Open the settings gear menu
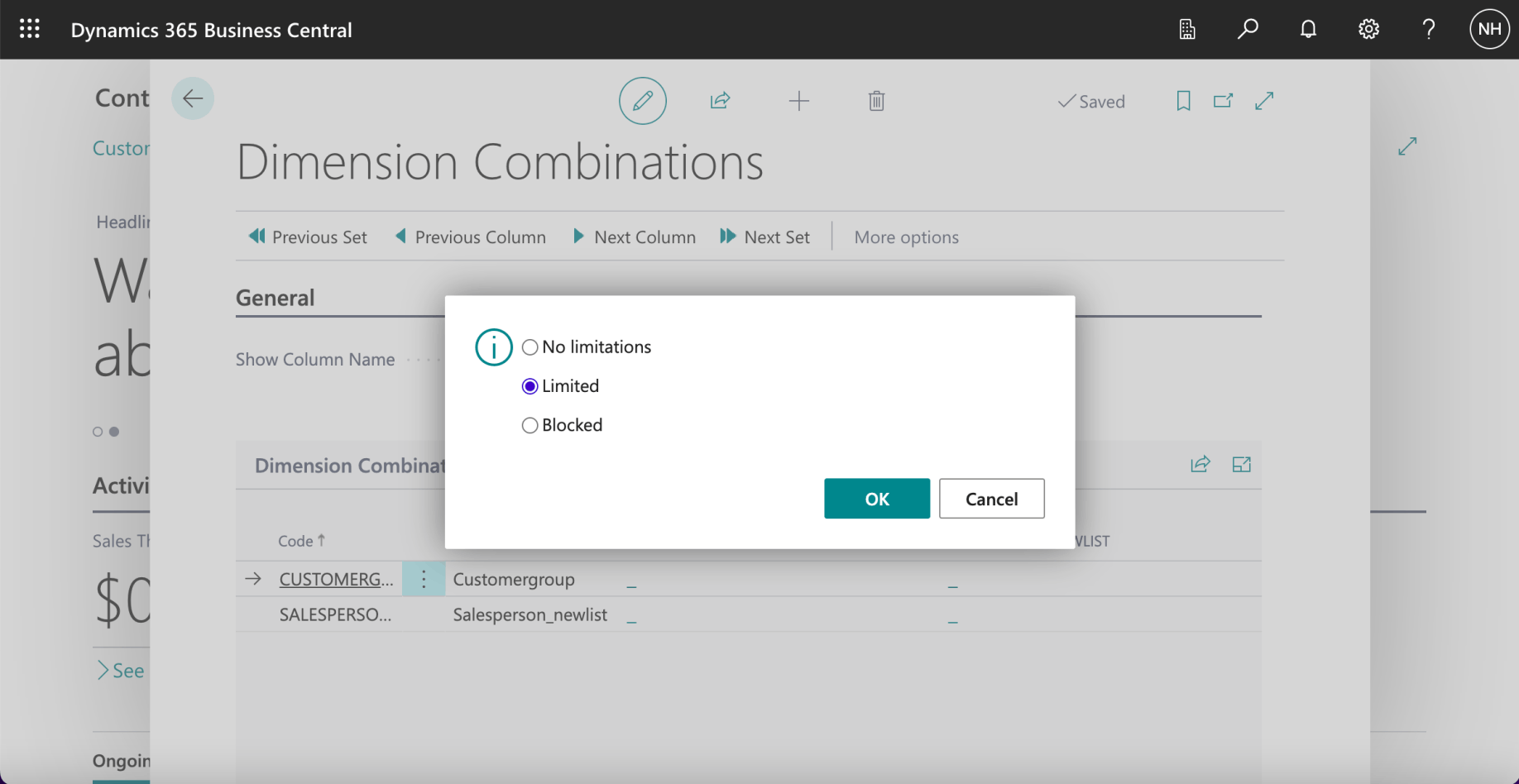 coord(1368,30)
